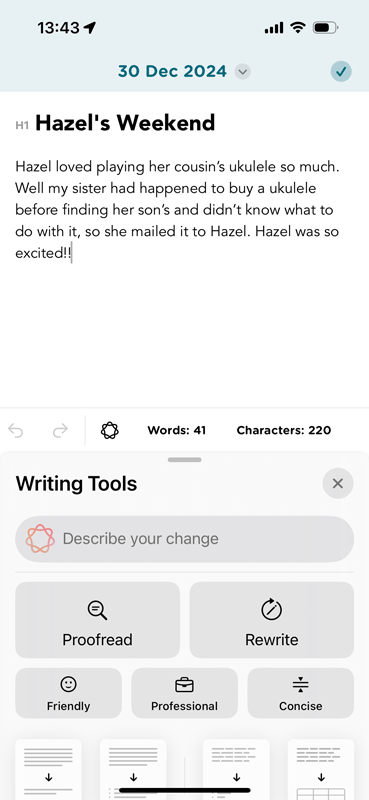369x800 pixels.
Task: Select the Table format thumbnail
Action: pyautogui.click(x=321, y=769)
